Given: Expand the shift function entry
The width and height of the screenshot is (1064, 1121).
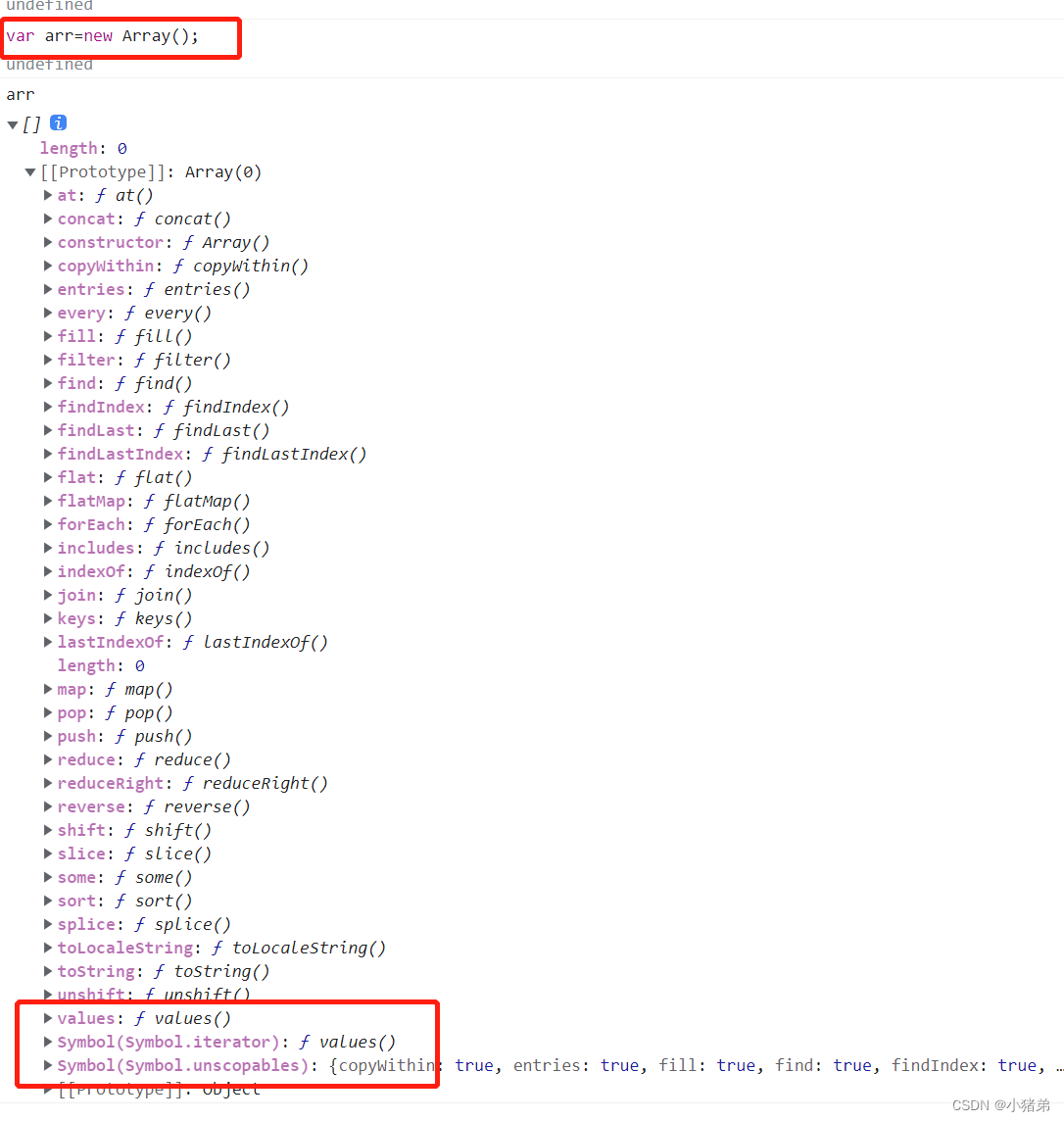Looking at the screenshot, I should (x=47, y=830).
